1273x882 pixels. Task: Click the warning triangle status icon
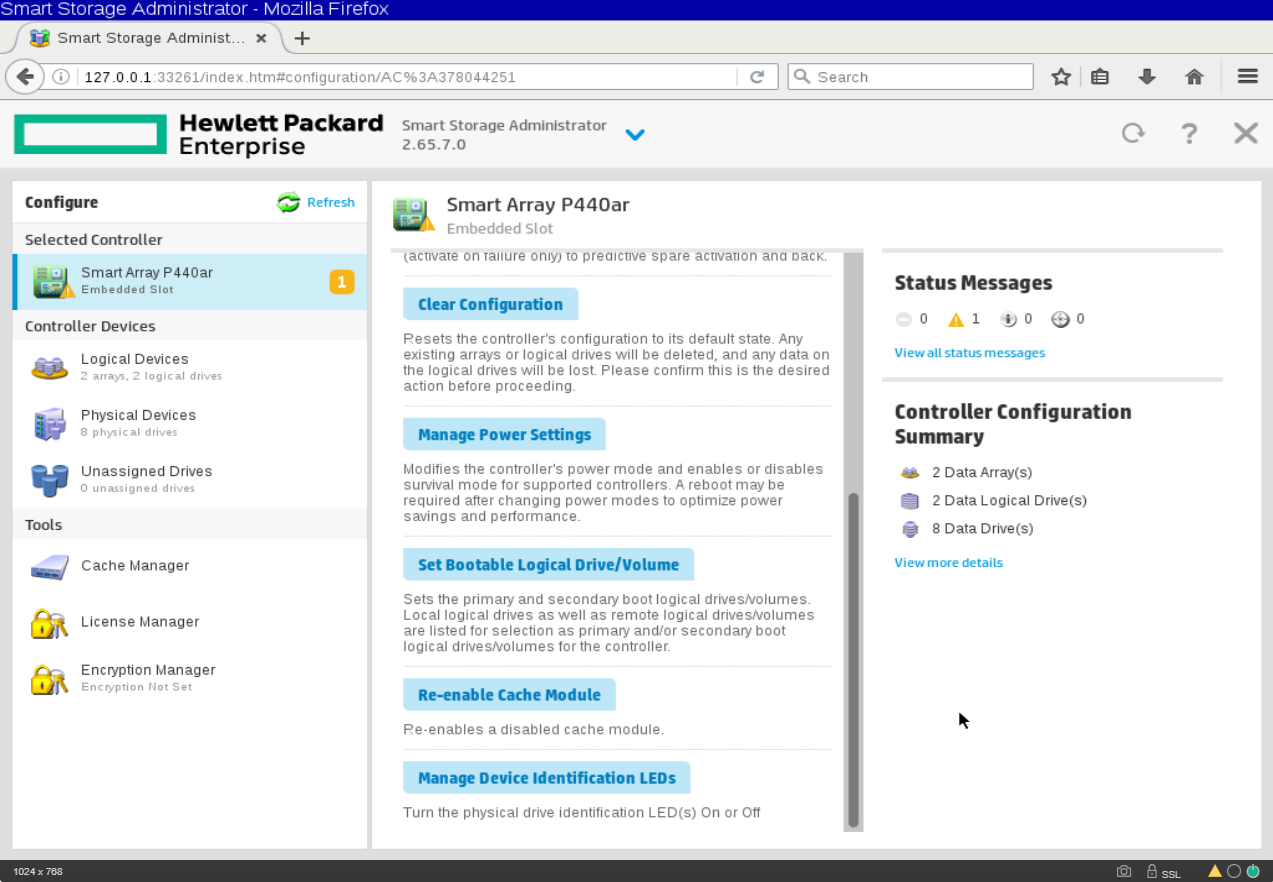956,320
